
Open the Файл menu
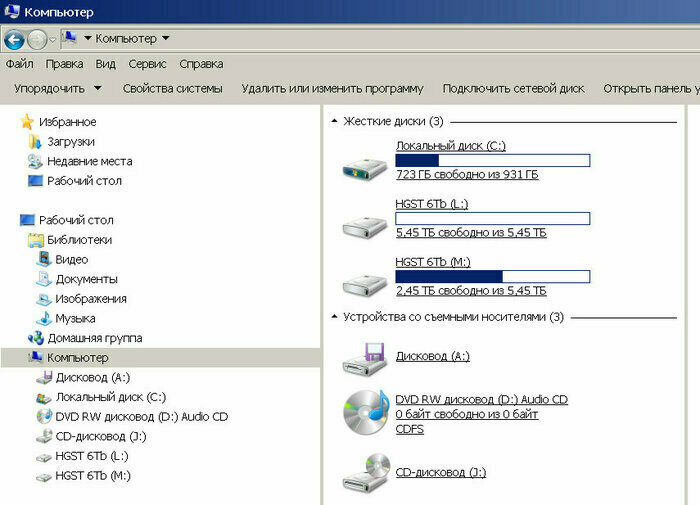pos(20,64)
